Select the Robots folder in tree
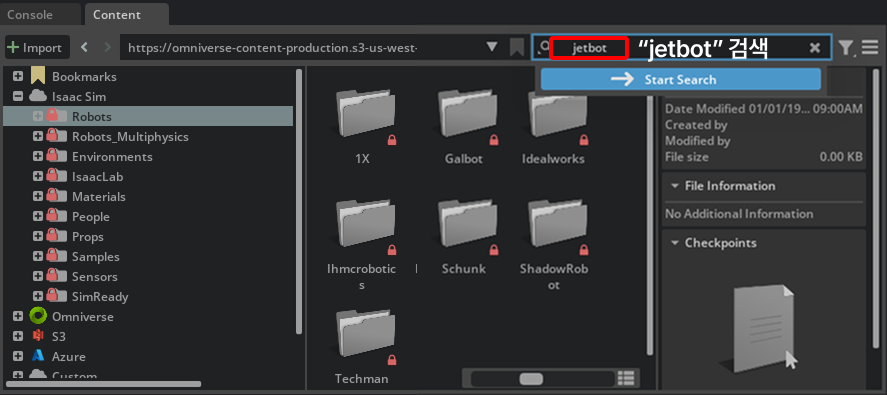This screenshot has height=395, width=887. pyautogui.click(x=92, y=117)
